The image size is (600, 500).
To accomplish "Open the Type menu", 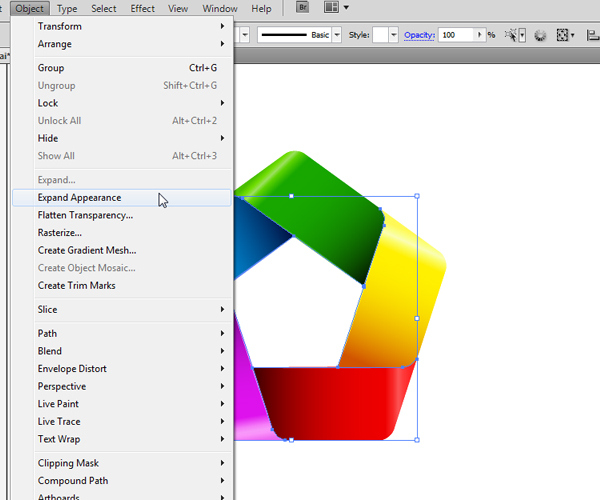I will (67, 8).
